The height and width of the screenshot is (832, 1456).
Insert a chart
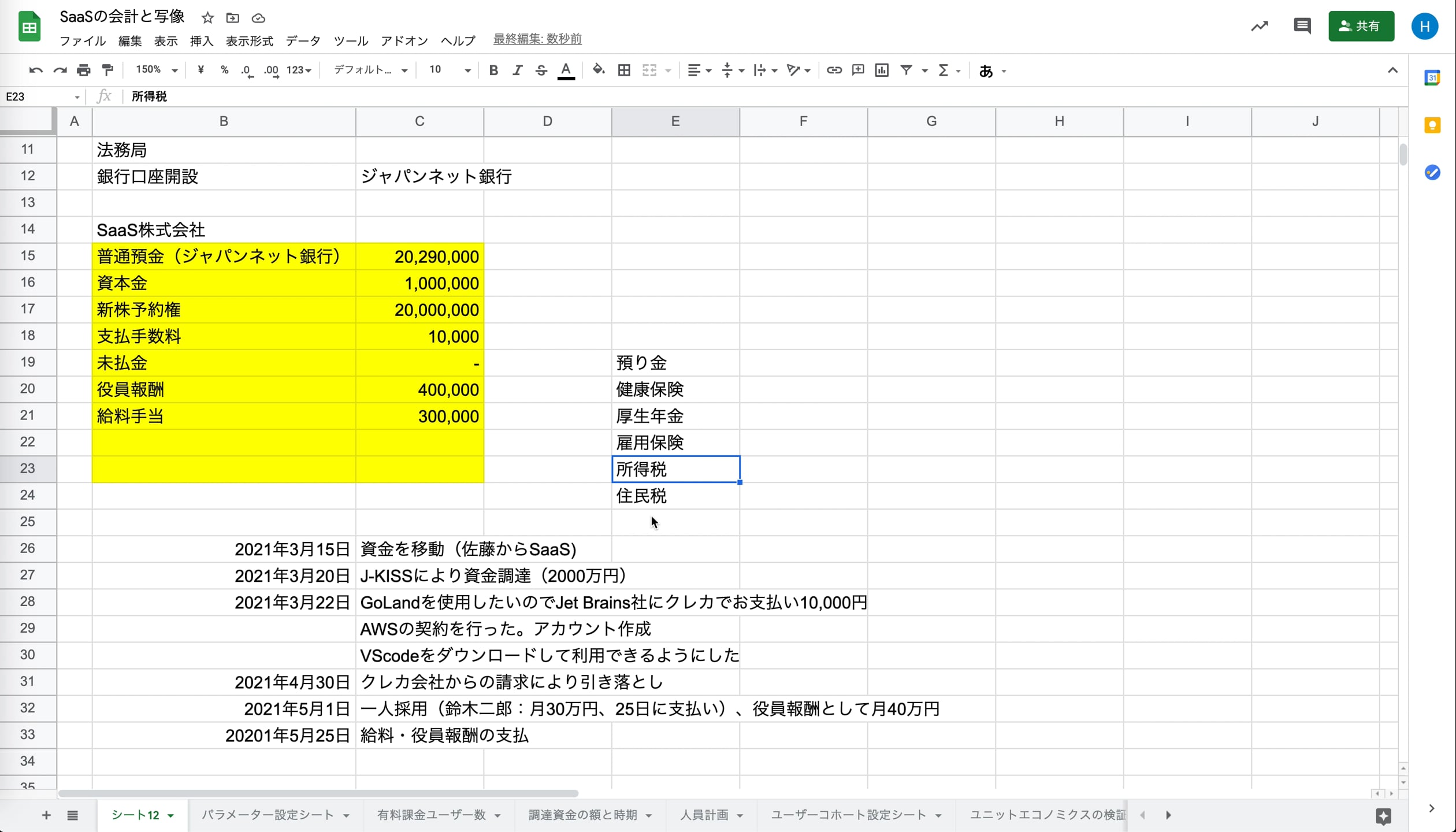881,70
